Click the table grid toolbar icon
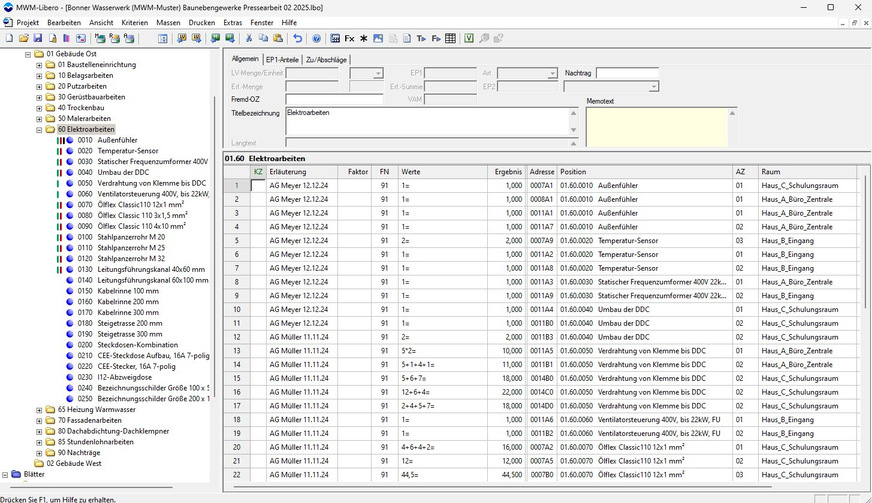The image size is (872, 503). coord(451,38)
